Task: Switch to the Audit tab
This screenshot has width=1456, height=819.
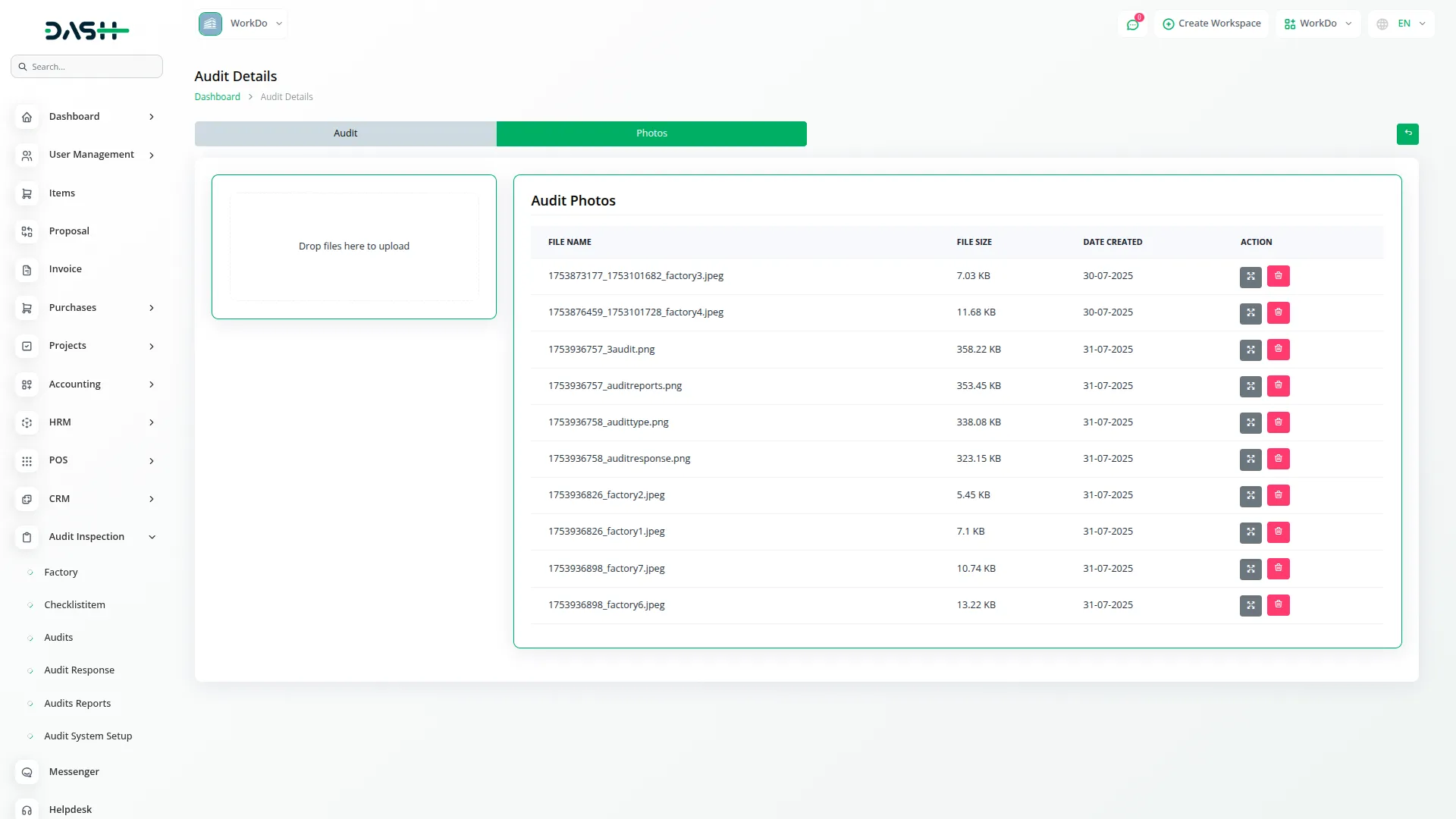Action: tap(345, 133)
